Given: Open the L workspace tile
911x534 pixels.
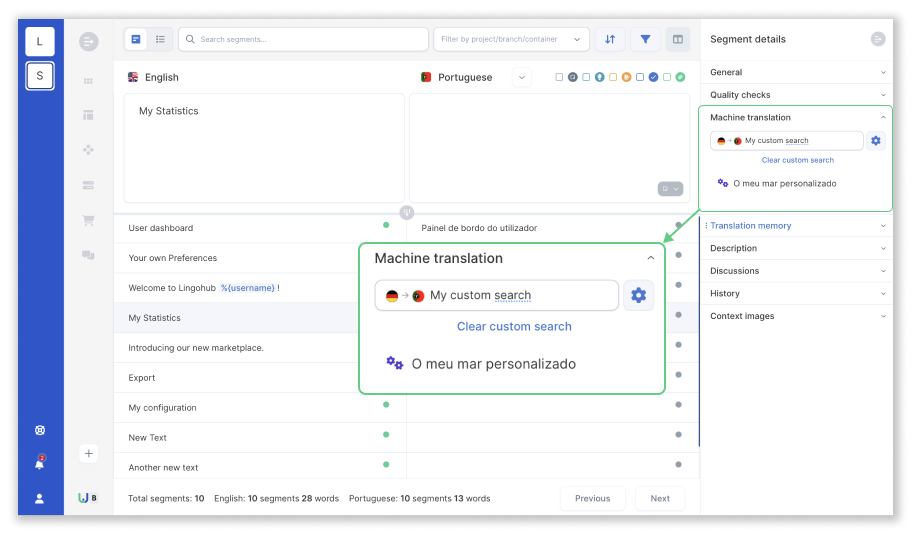Looking at the screenshot, I should 40,41.
